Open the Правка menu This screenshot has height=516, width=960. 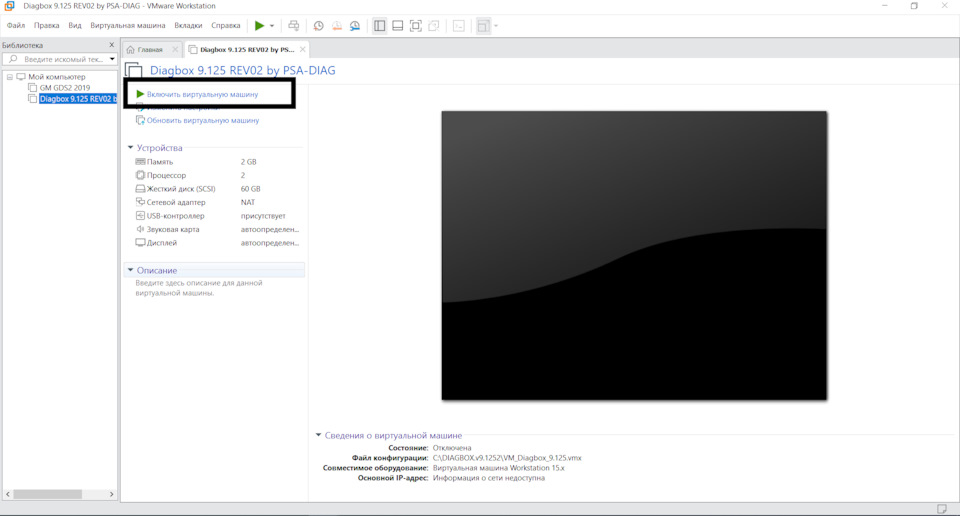point(47,26)
